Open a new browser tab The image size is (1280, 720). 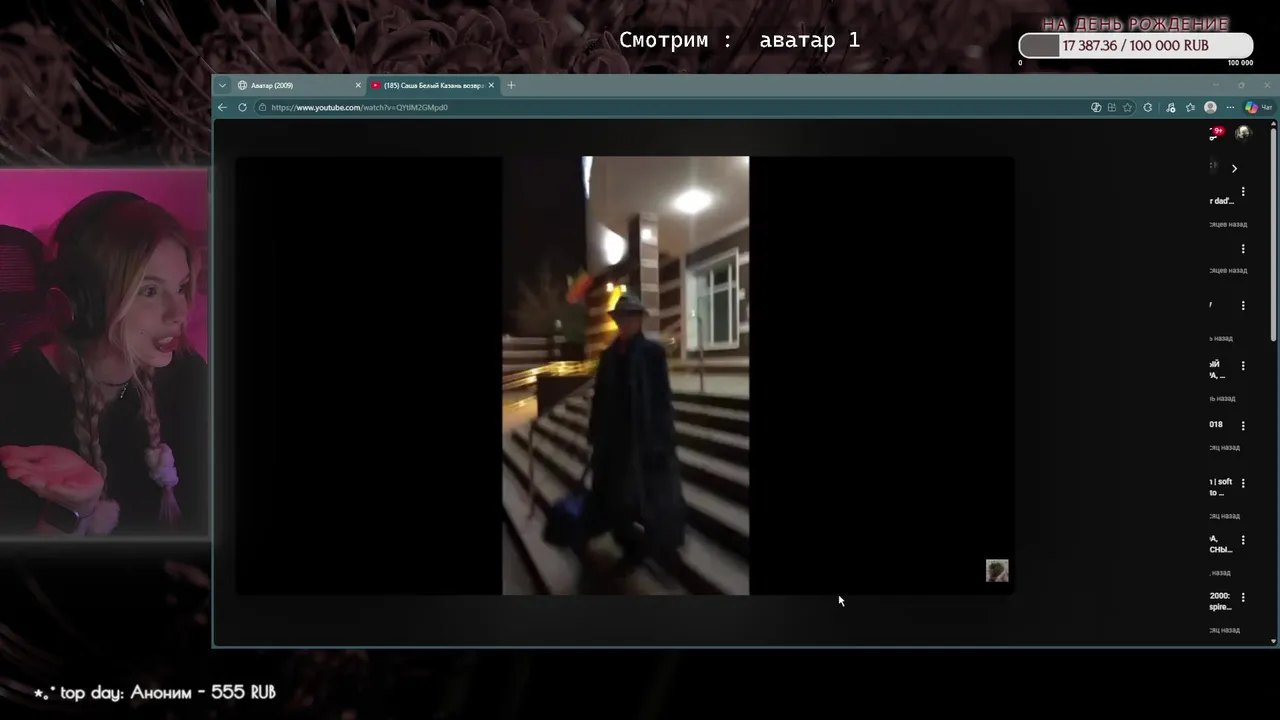coord(511,85)
